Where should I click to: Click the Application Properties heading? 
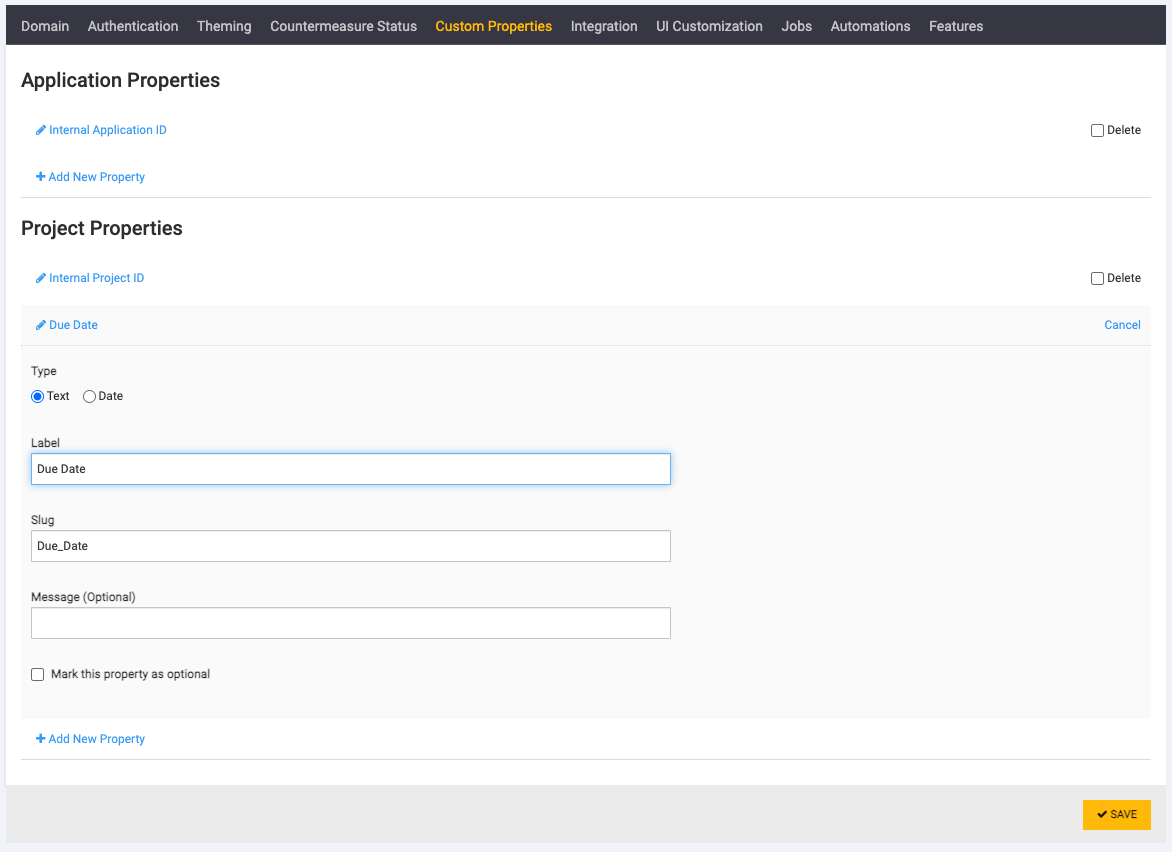click(x=120, y=81)
